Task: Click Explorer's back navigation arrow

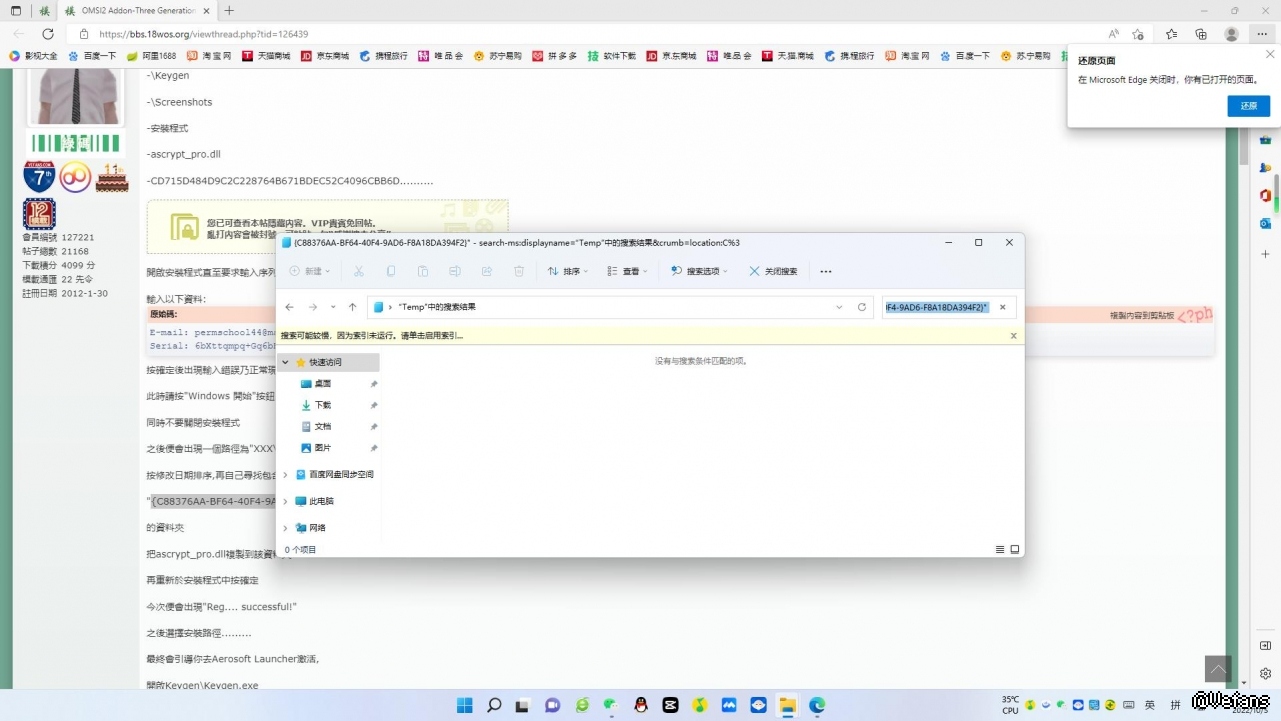Action: [x=290, y=307]
